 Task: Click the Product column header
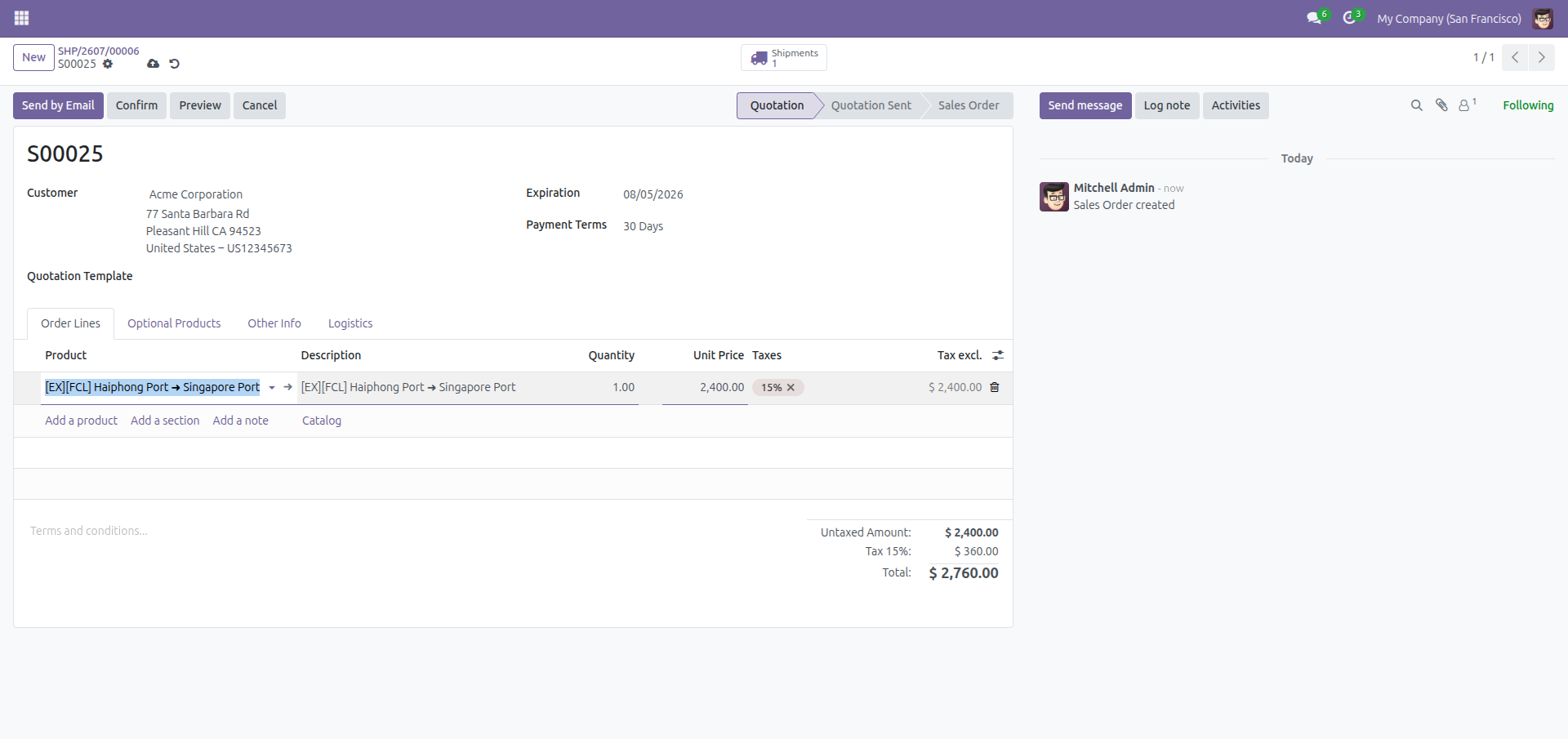(65, 355)
